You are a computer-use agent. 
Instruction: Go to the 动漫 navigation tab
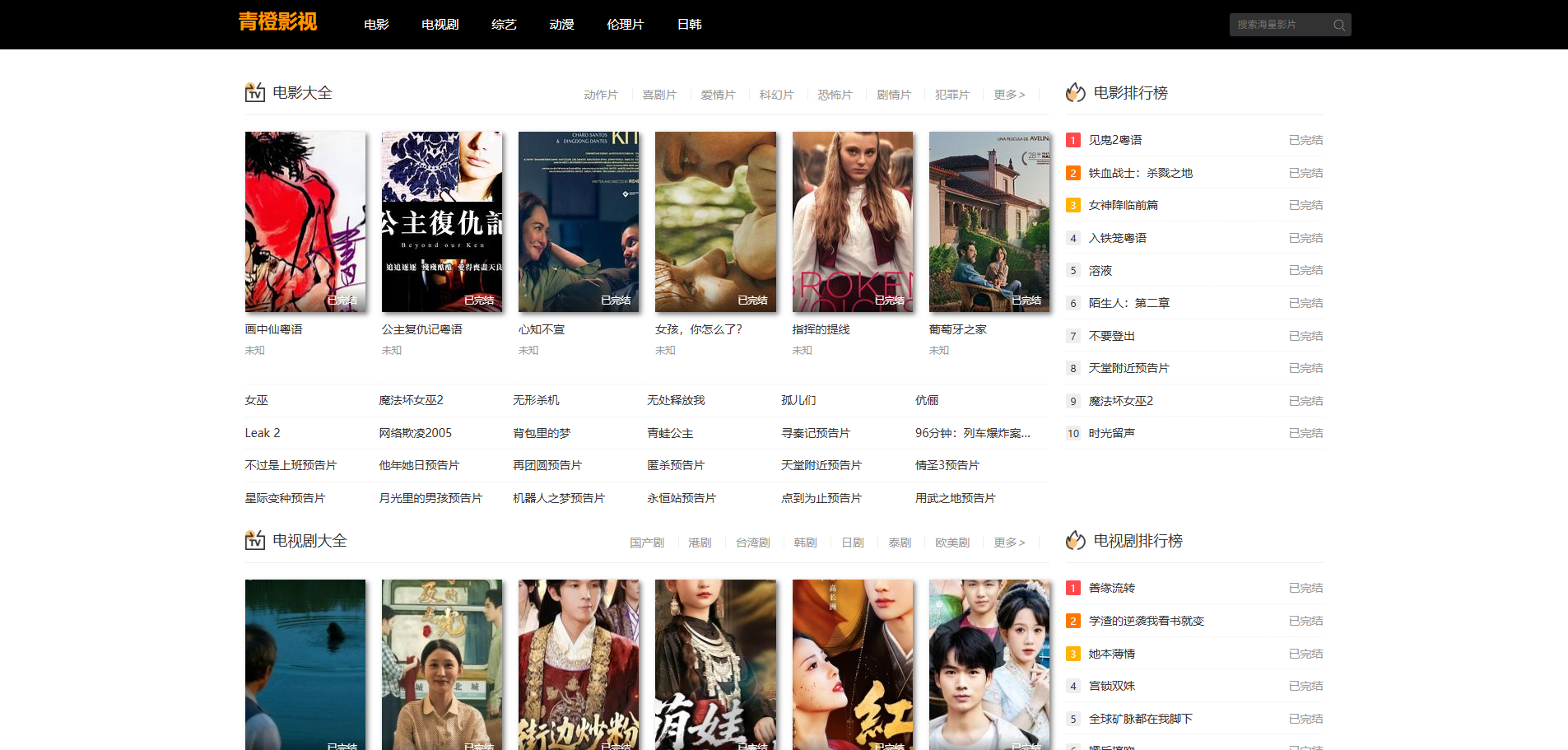561,25
